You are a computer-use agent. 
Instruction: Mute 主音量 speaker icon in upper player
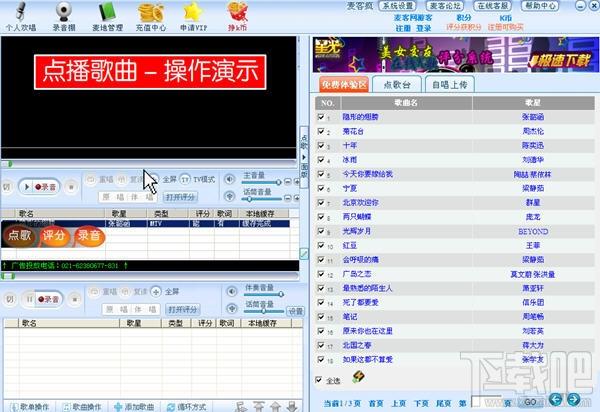tap(230, 179)
